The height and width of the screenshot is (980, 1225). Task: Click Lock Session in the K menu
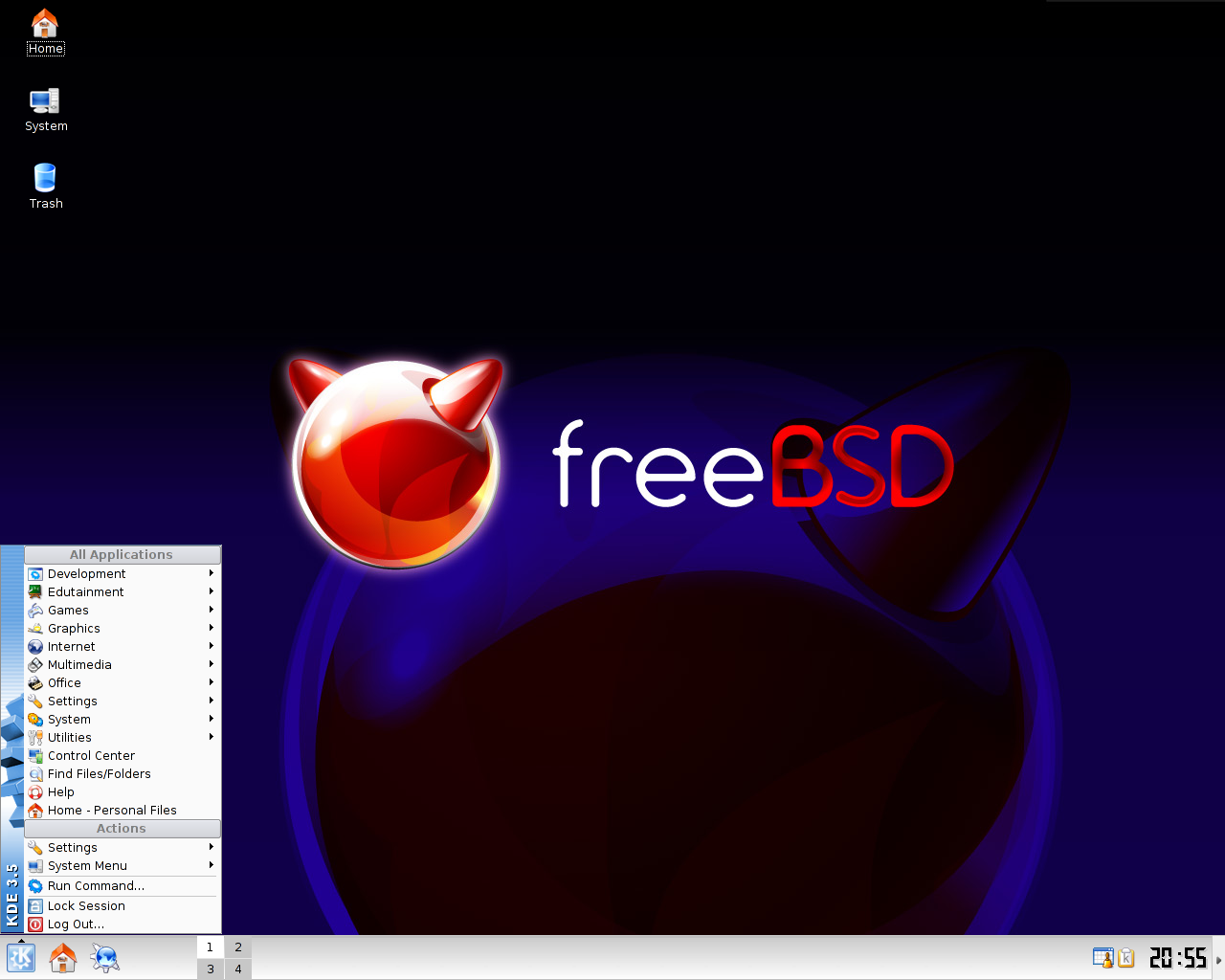[x=122, y=906]
